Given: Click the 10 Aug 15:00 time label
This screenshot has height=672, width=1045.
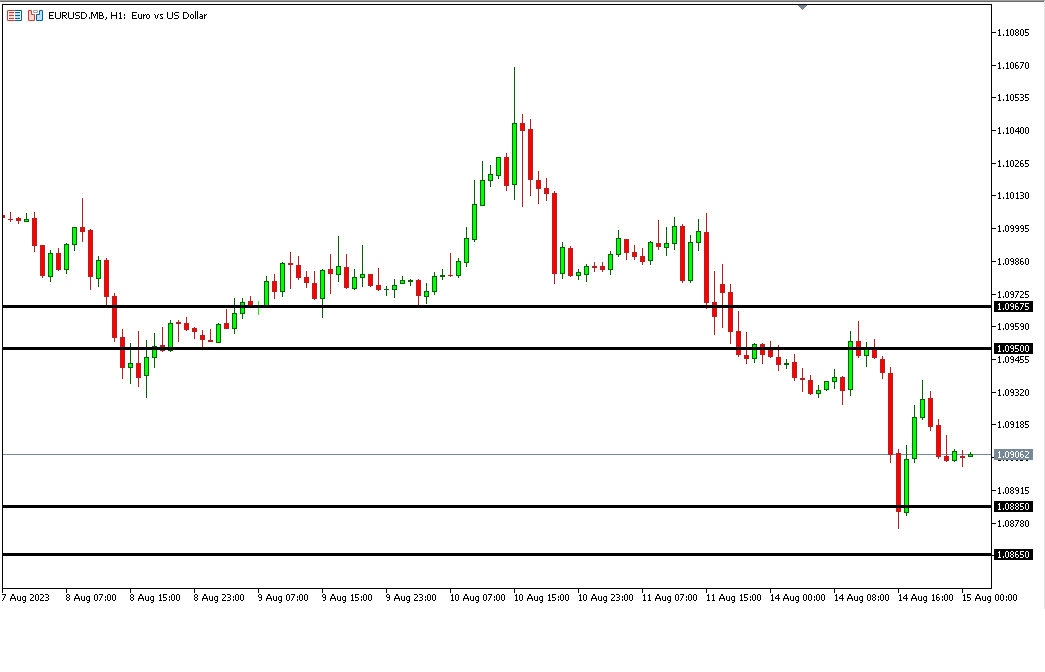Looking at the screenshot, I should (542, 598).
